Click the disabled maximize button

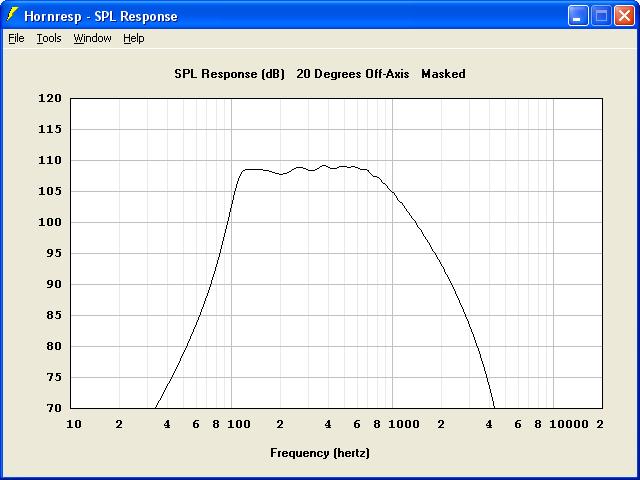601,16
